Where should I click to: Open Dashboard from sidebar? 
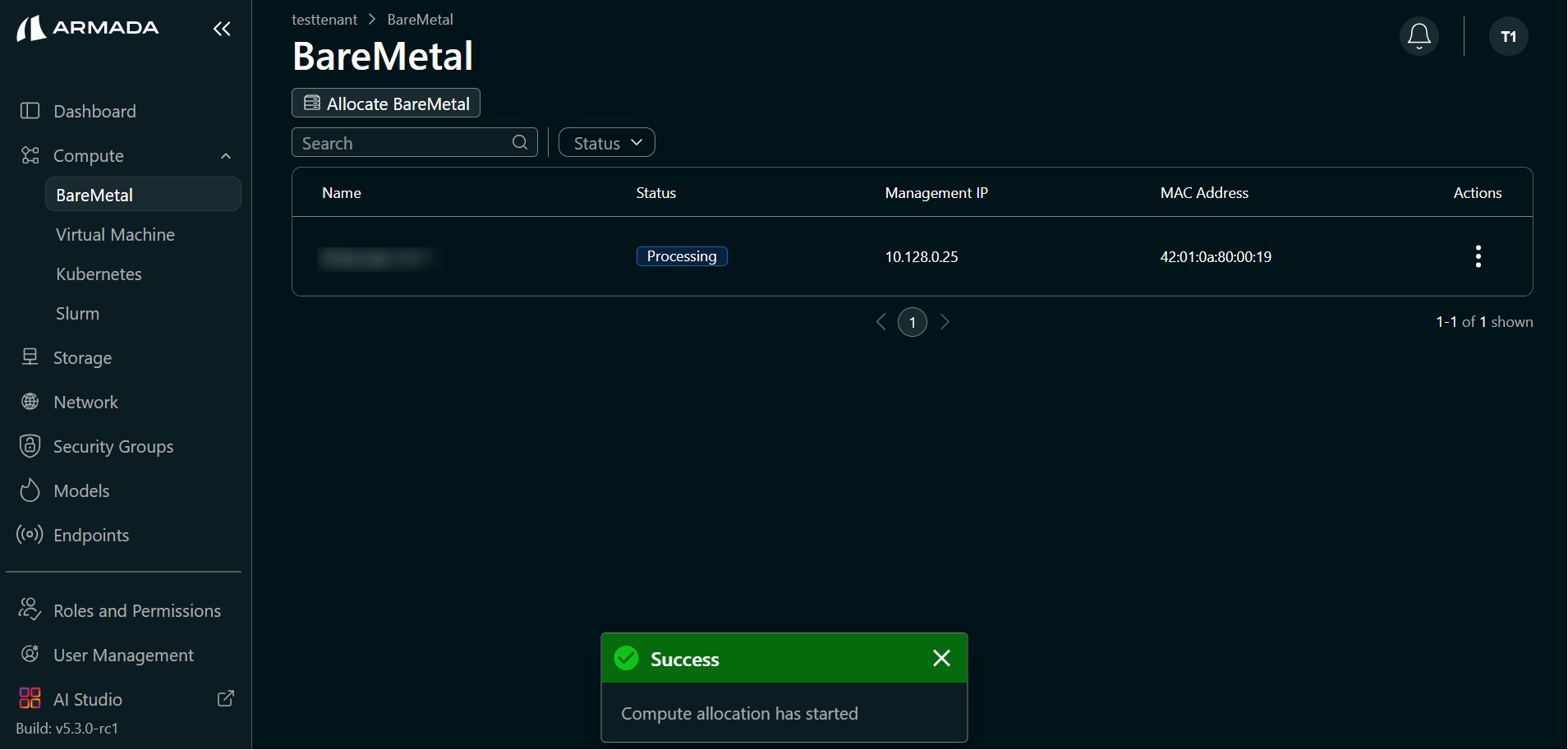pos(94,111)
